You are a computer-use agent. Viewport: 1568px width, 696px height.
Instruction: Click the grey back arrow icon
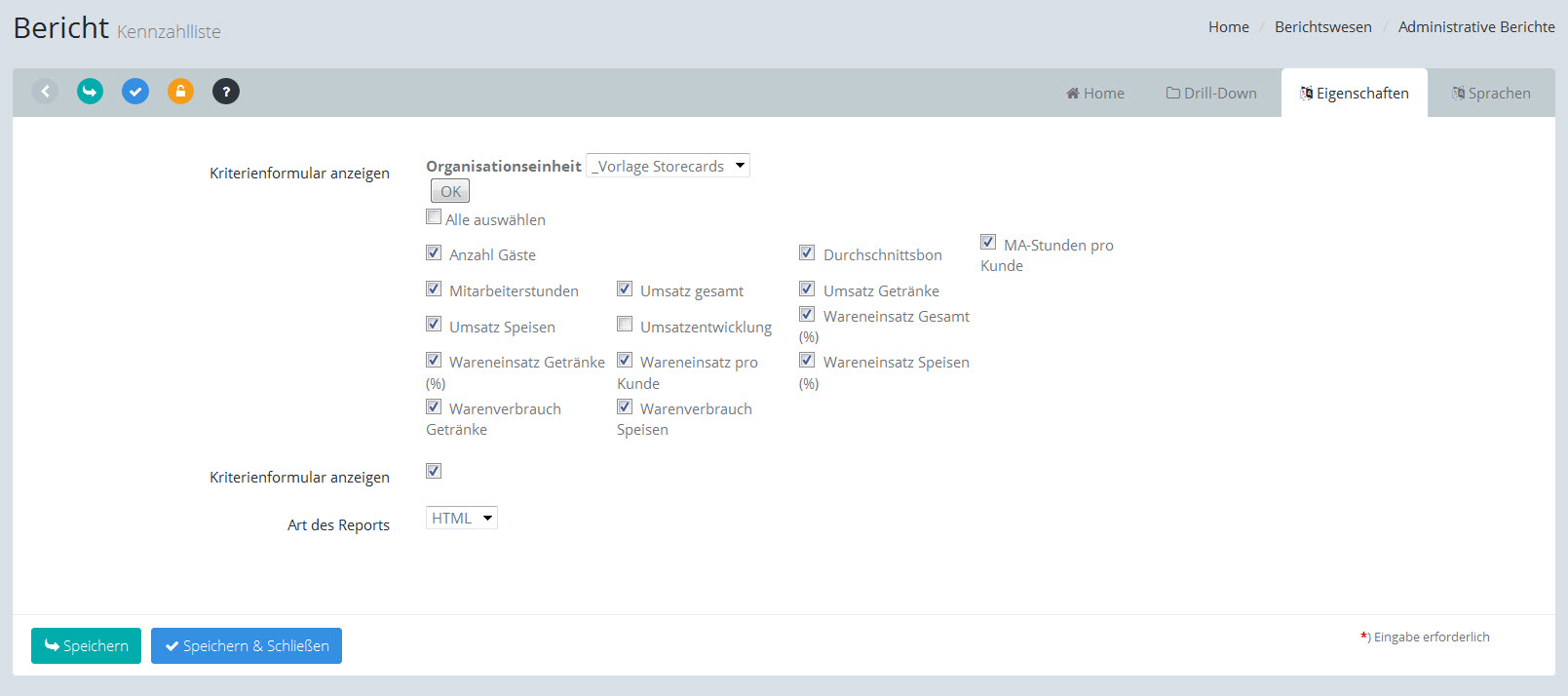[45, 92]
